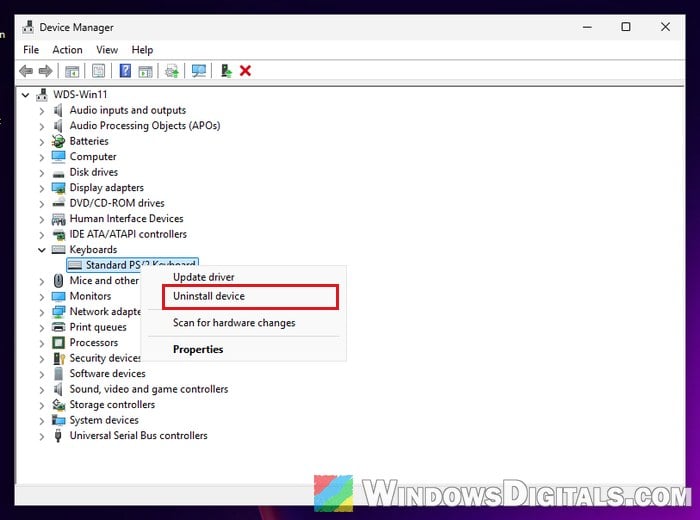Click the Mice and other pointing devices icon
700x520 pixels.
point(58,281)
